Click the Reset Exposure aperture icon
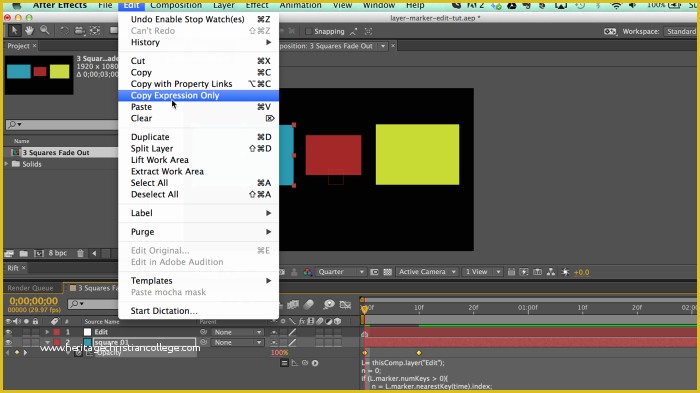The height and width of the screenshot is (393, 700). point(565,272)
